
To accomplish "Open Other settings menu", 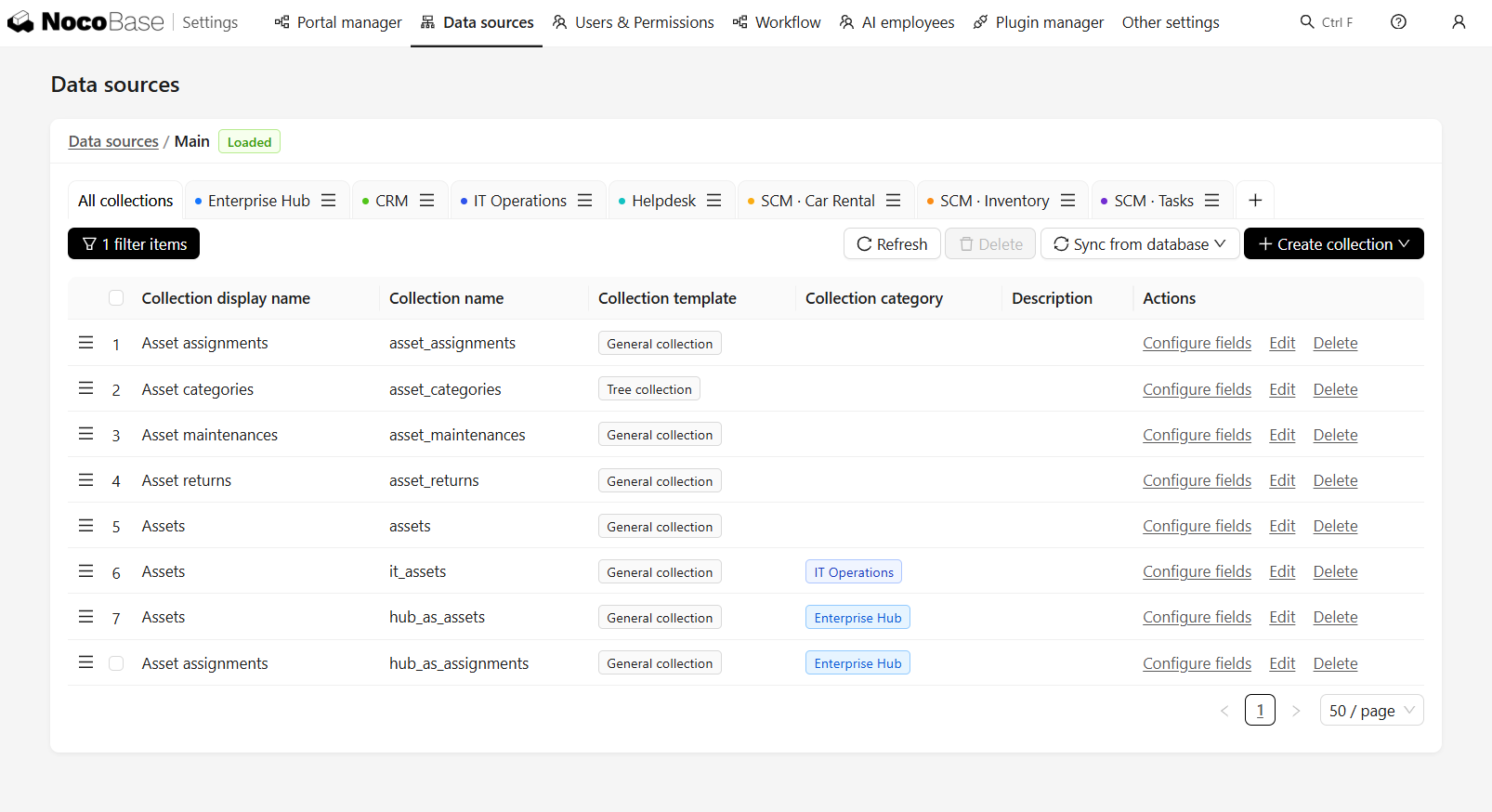I will pyautogui.click(x=1171, y=22).
